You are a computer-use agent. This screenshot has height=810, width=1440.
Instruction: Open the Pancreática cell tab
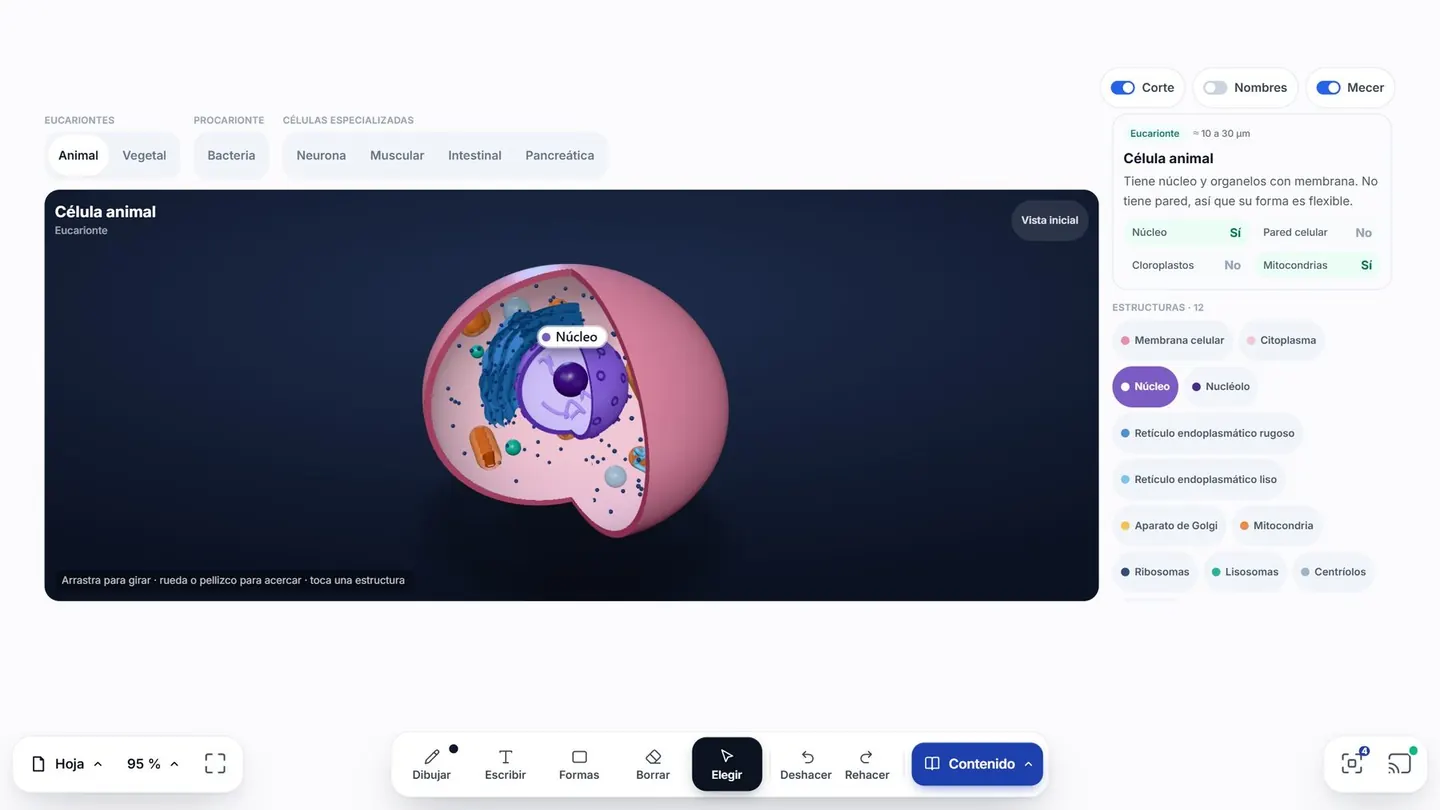(x=560, y=155)
